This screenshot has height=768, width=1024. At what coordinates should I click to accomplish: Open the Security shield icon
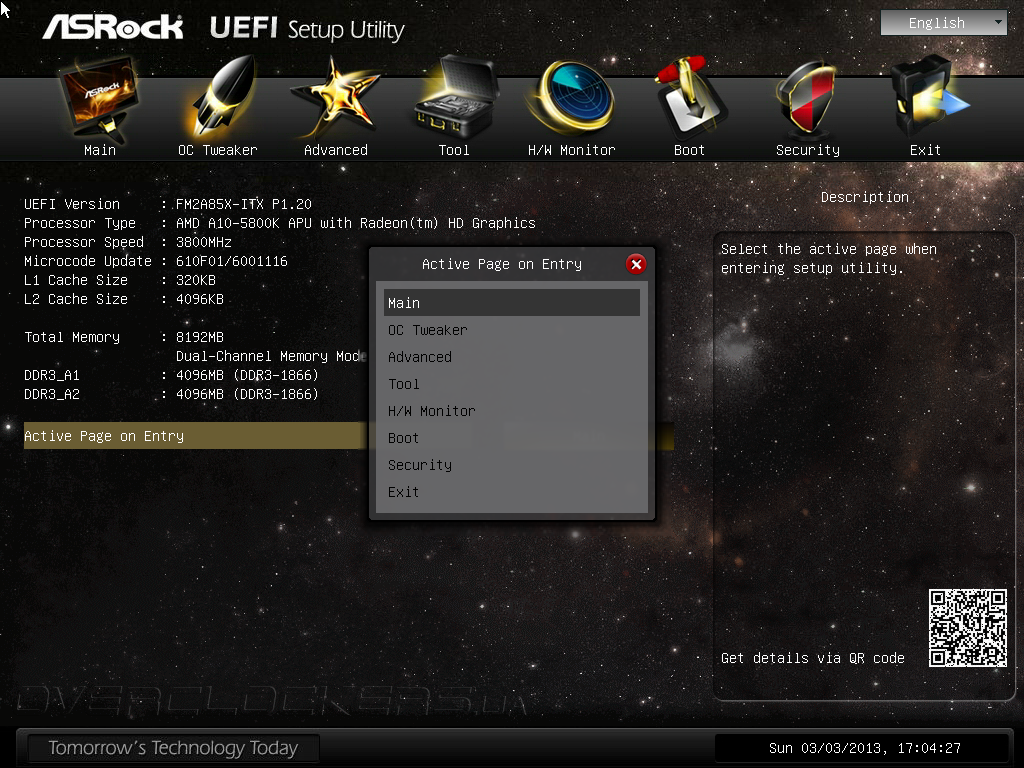[807, 98]
